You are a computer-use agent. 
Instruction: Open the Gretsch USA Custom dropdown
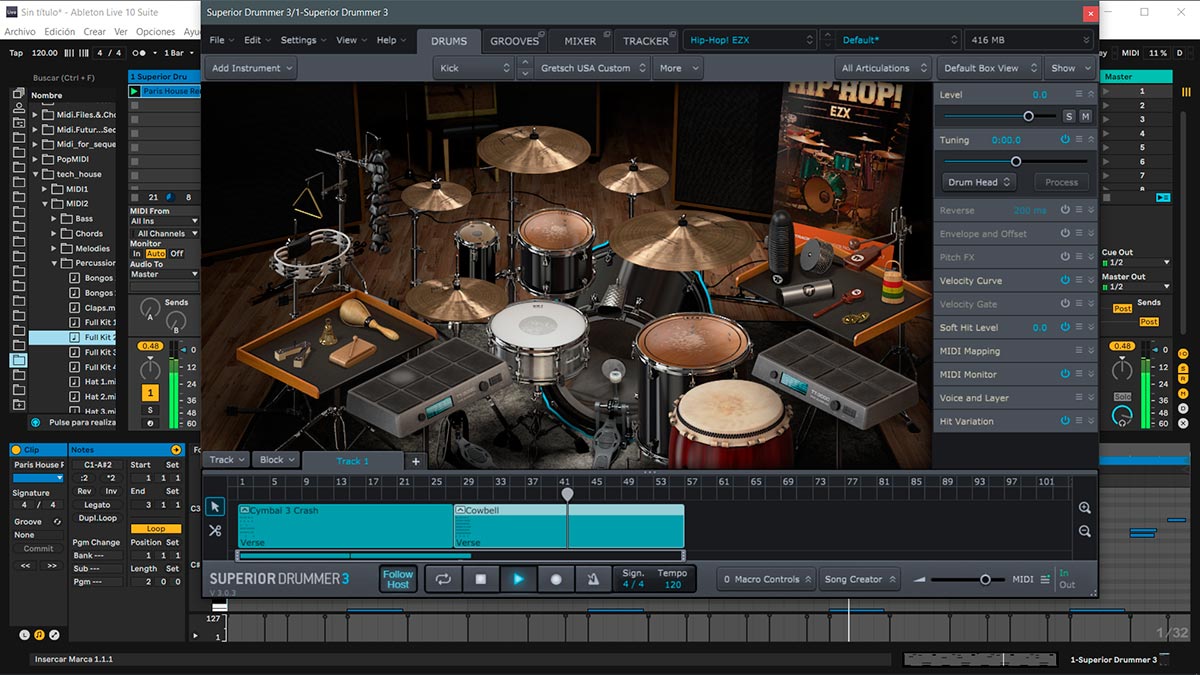tap(592, 68)
